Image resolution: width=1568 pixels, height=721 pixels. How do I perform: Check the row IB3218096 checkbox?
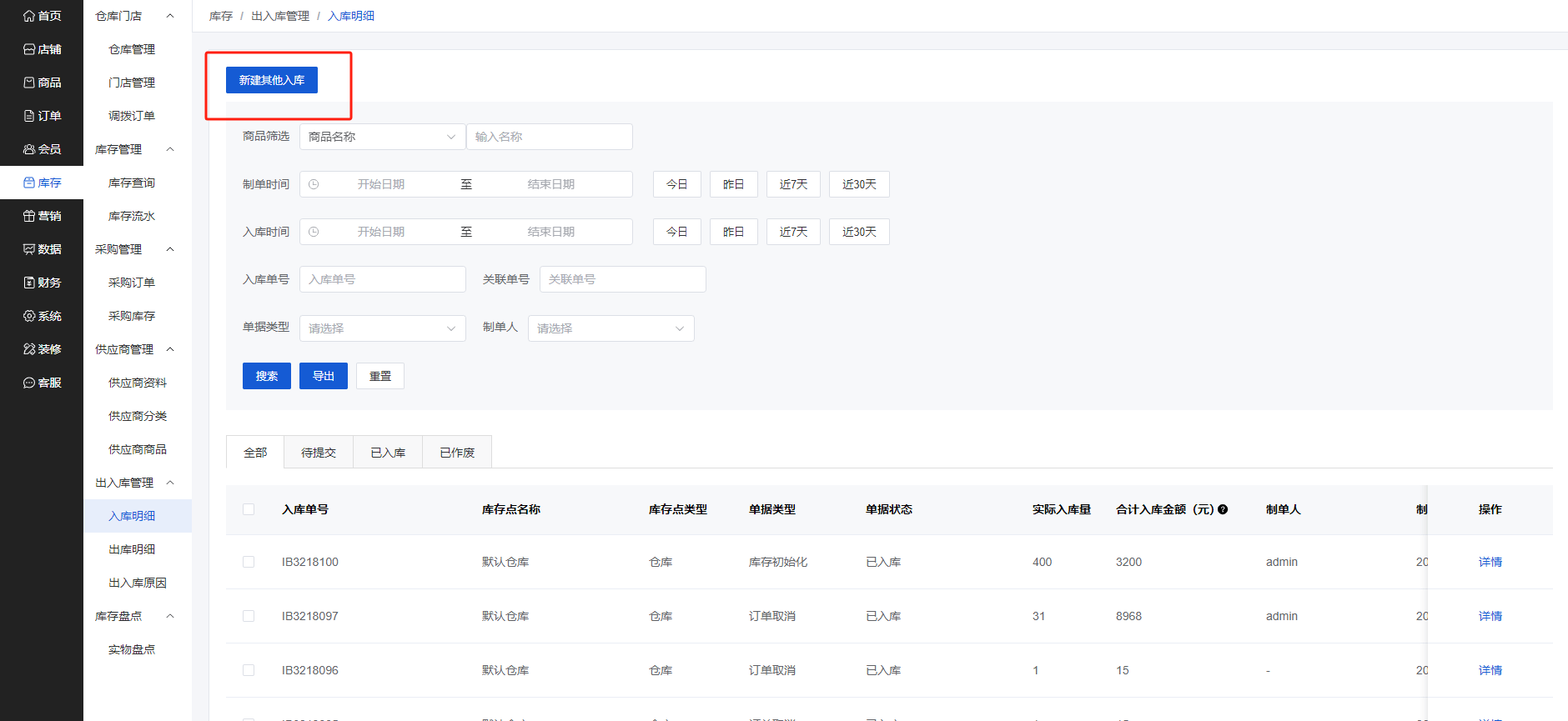tap(249, 670)
